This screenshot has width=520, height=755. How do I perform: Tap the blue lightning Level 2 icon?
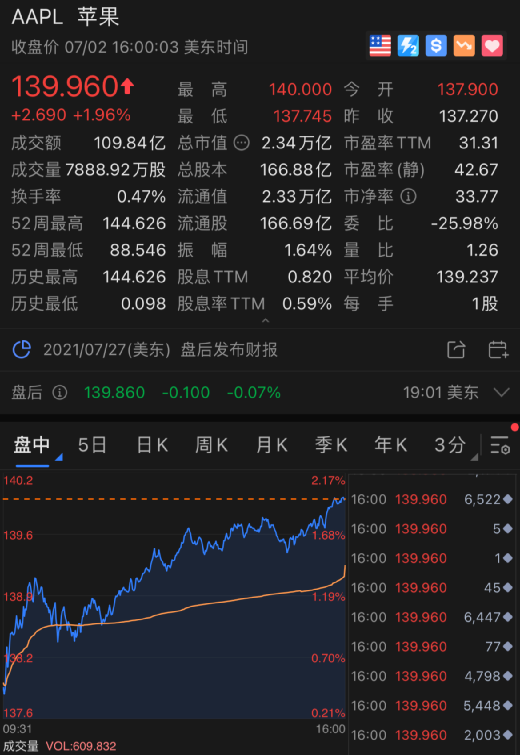pos(408,46)
